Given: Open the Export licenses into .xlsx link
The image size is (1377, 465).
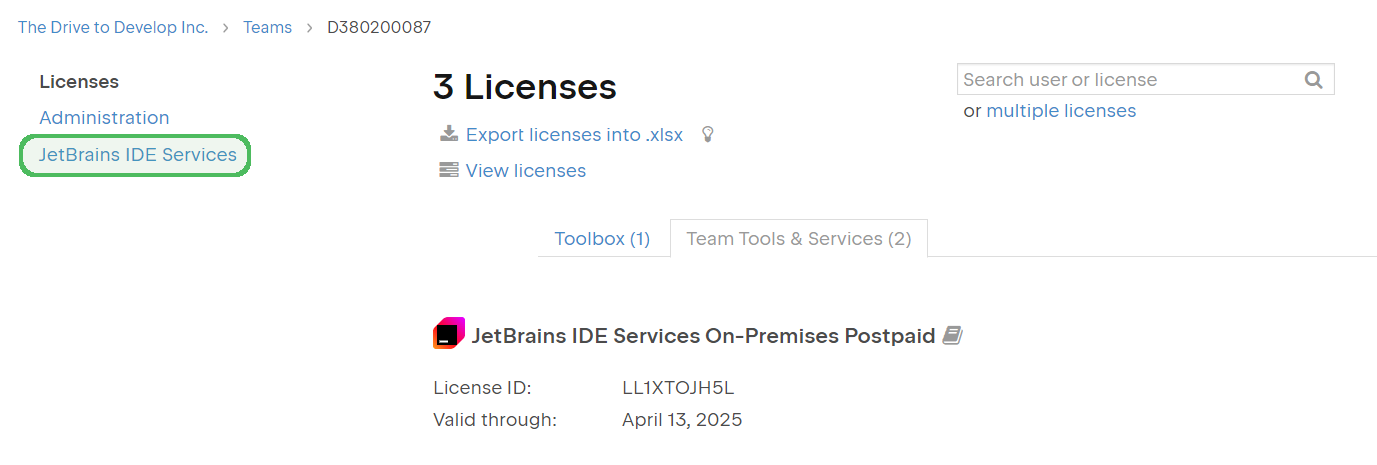Looking at the screenshot, I should [x=574, y=135].
